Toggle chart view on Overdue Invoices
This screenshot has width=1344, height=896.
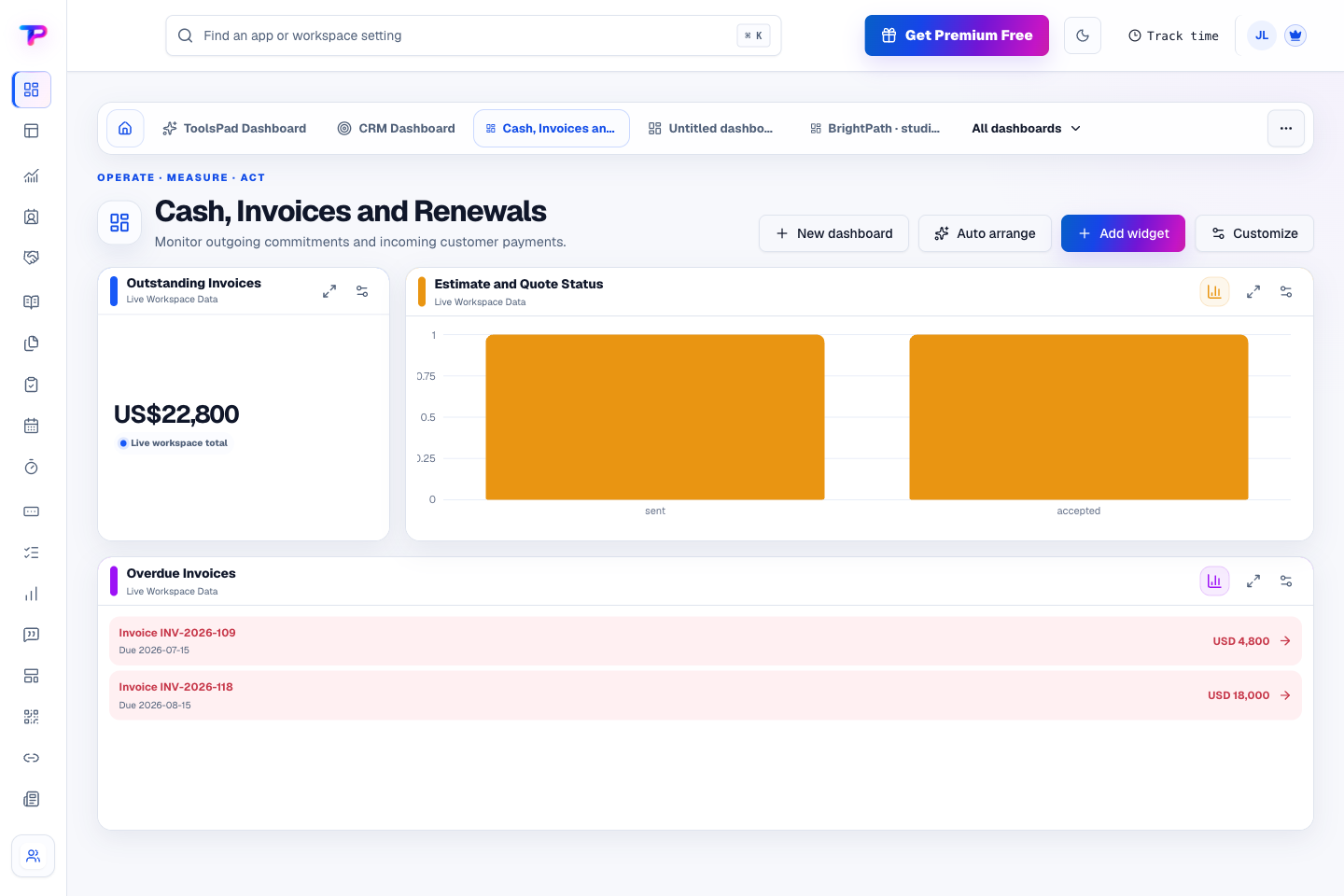pyautogui.click(x=1214, y=581)
